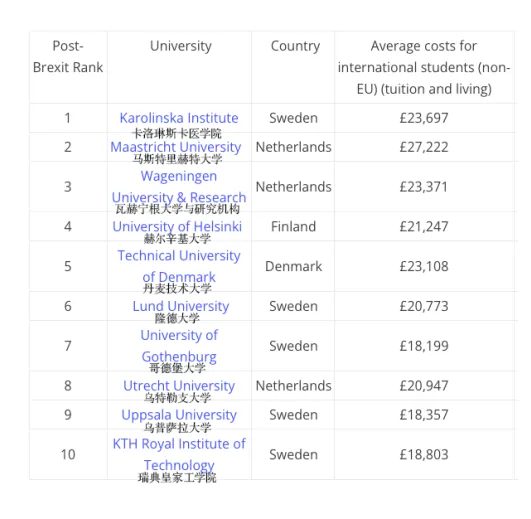Image resolution: width=531 pixels, height=519 pixels.
Task: Click the £27,222 cost cell
Action: (424, 147)
